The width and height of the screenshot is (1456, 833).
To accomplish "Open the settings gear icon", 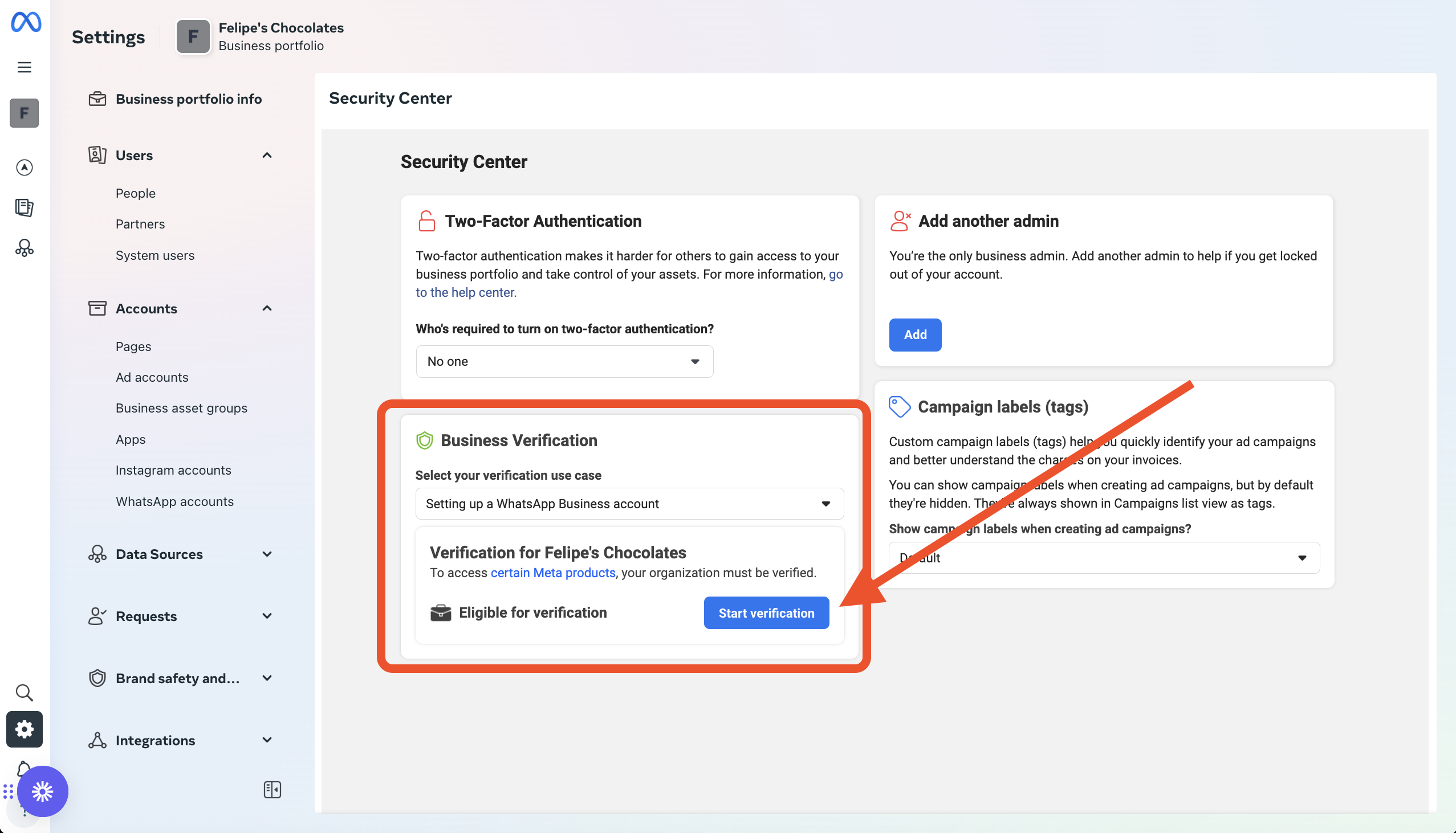I will (24, 729).
